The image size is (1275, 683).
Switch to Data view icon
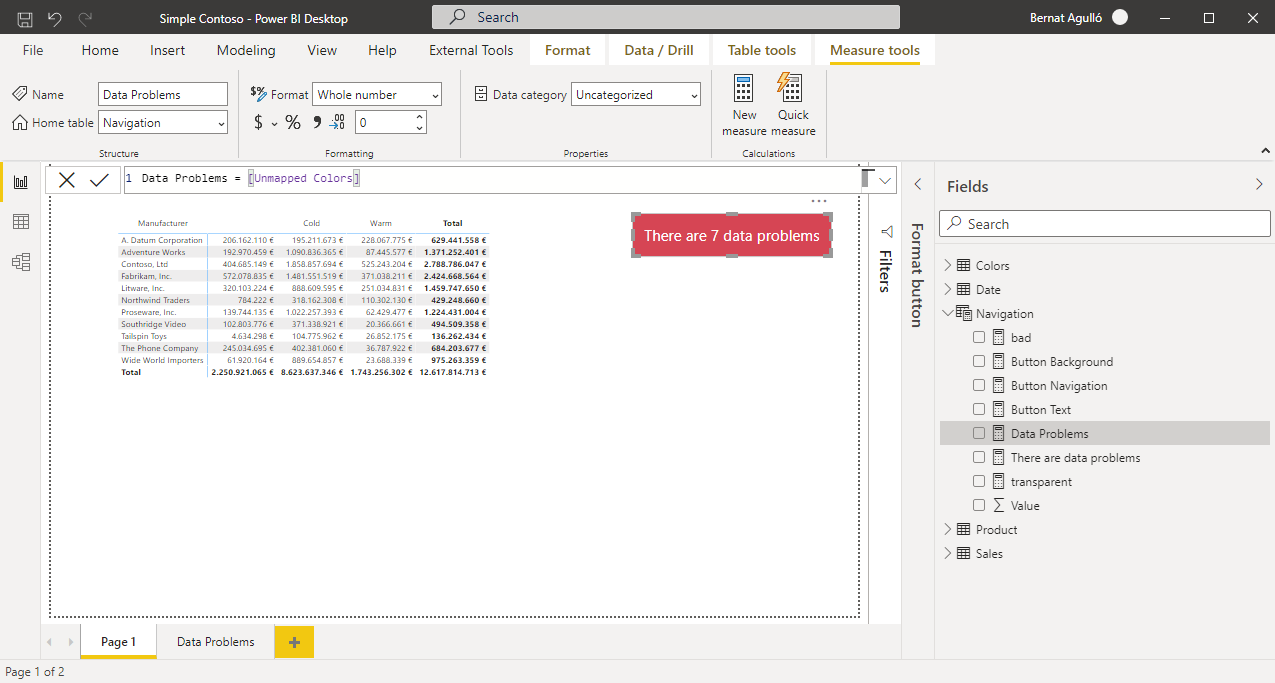tap(20, 222)
